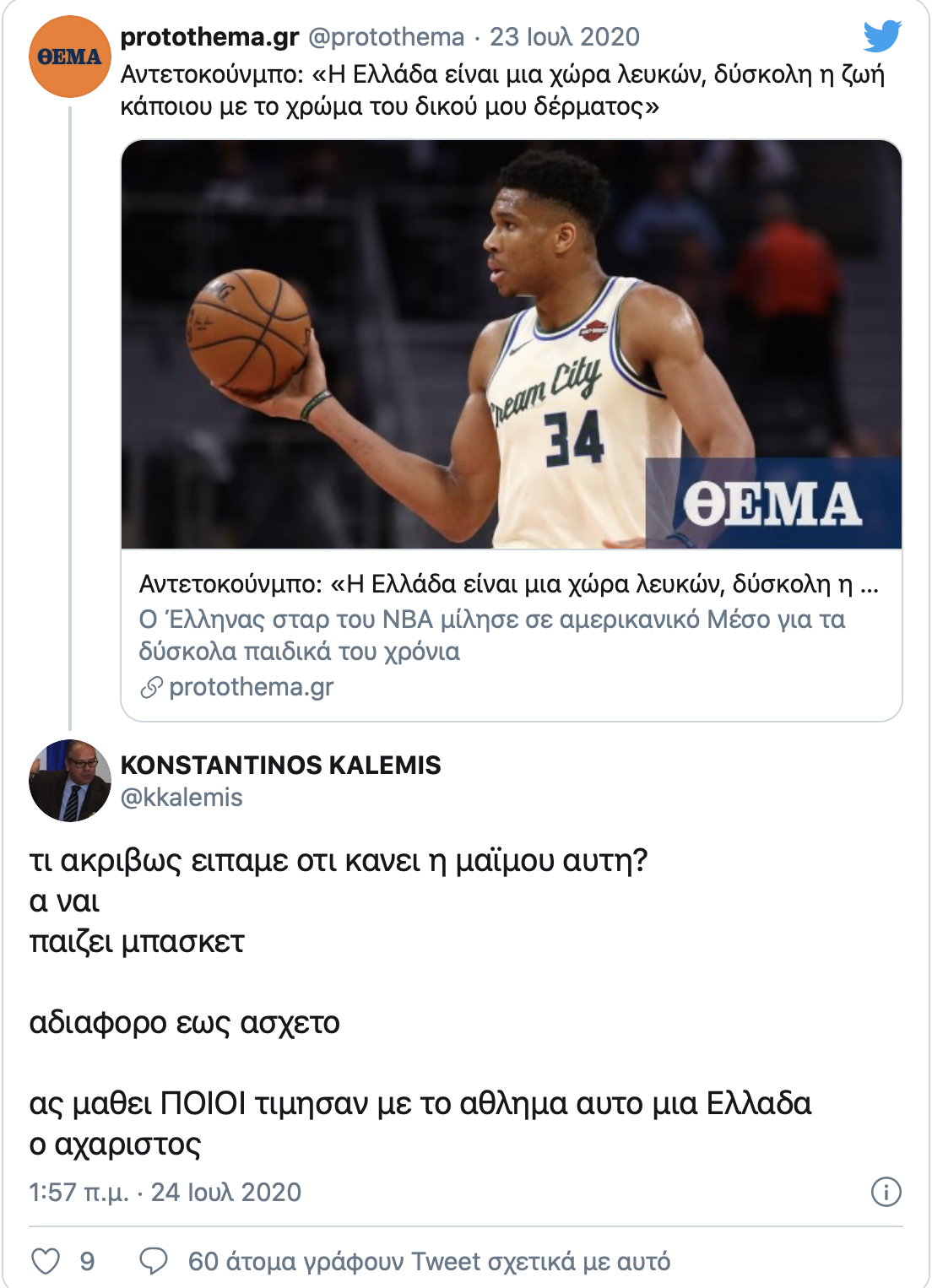Click the reply speech bubble icon

(x=154, y=1261)
